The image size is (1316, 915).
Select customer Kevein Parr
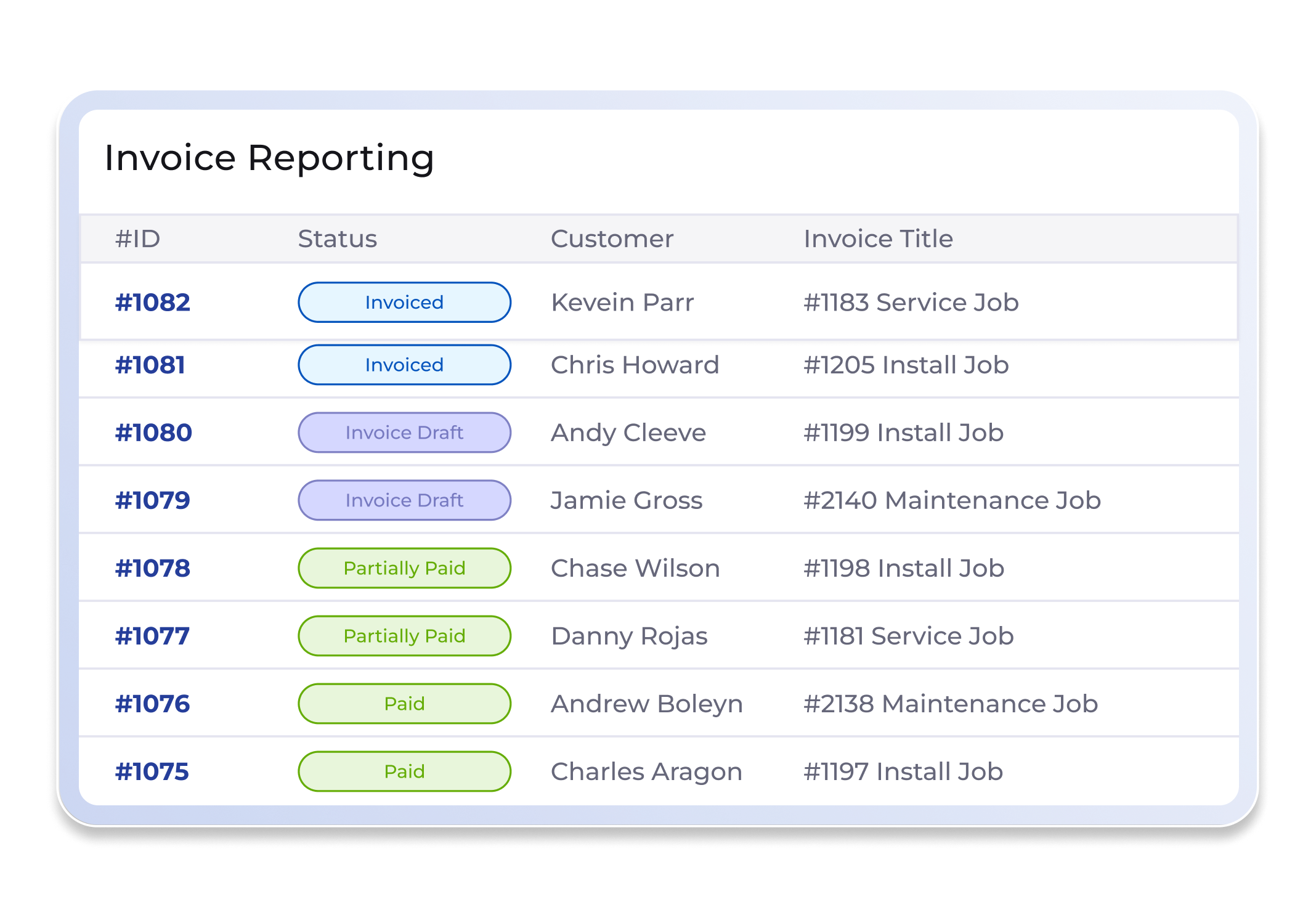[x=622, y=303]
